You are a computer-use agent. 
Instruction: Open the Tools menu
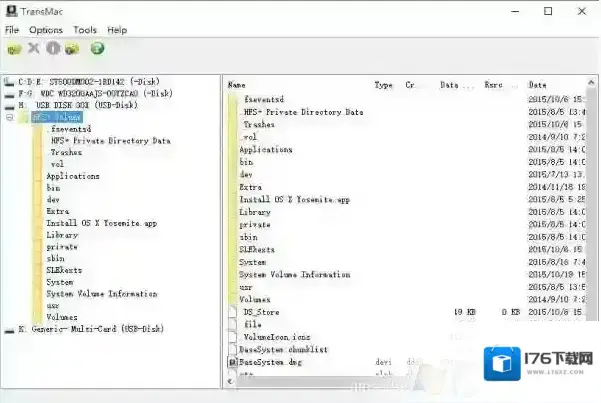tap(85, 30)
